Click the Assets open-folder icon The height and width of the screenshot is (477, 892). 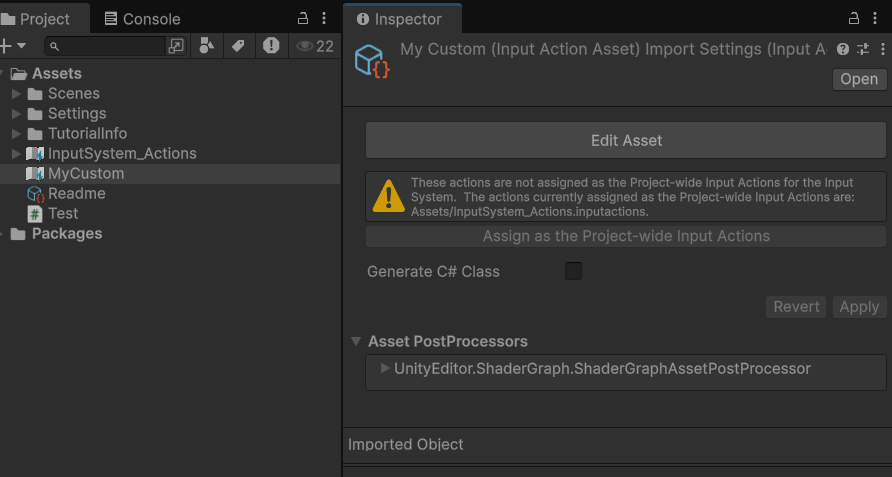(19, 74)
